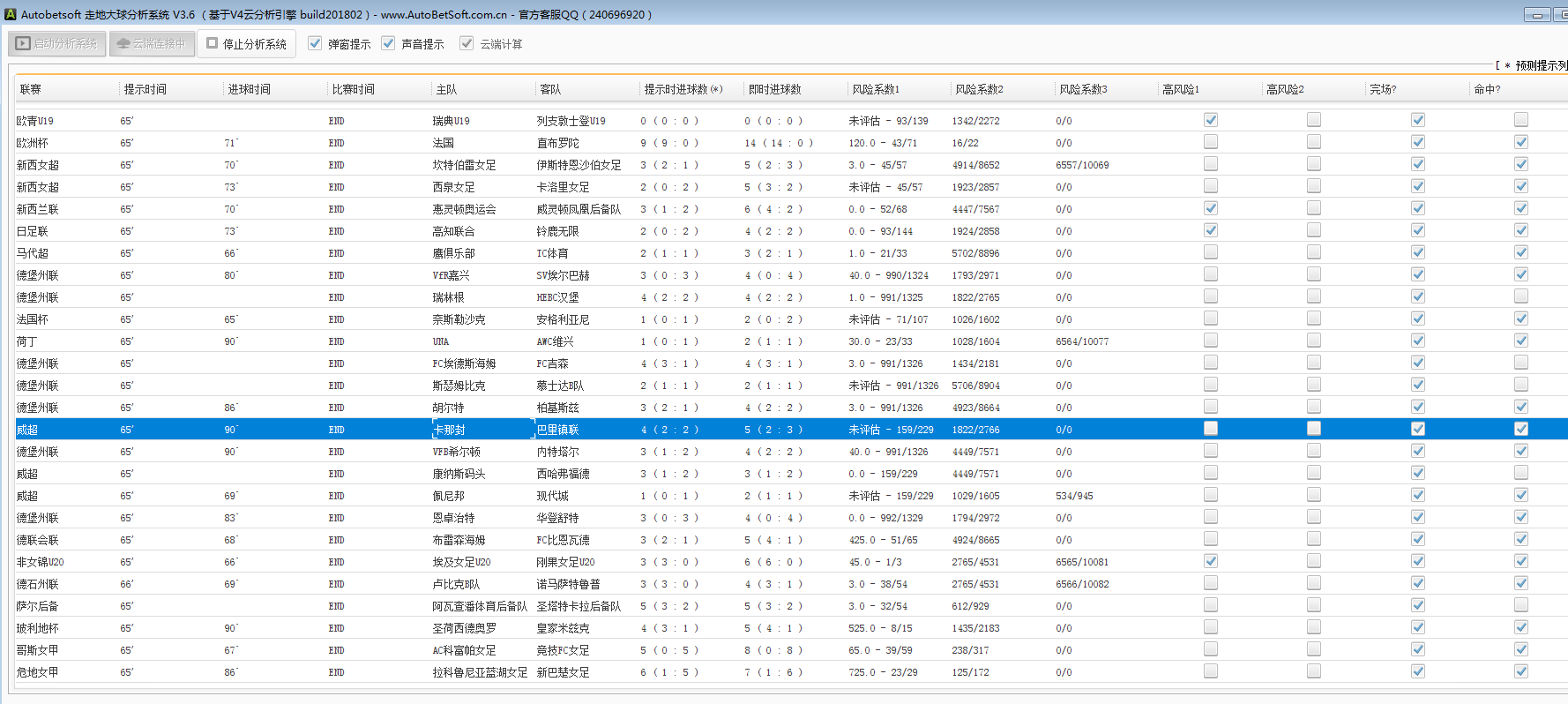The width and height of the screenshot is (1568, 704).
Task: Click the Autobetsoft logo in title bar
Action: click(11, 14)
